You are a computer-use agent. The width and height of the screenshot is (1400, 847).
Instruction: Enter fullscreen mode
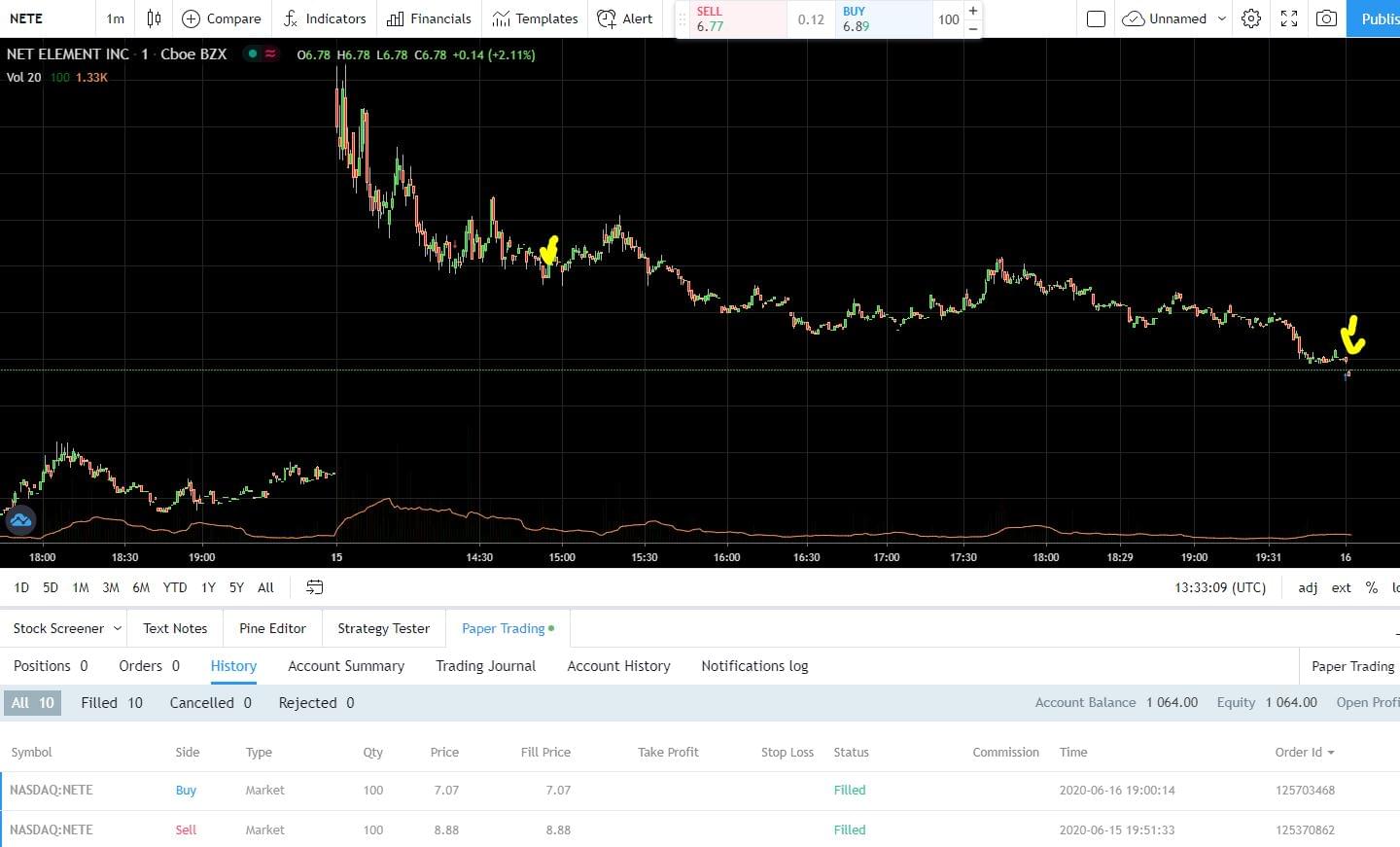click(x=1289, y=18)
